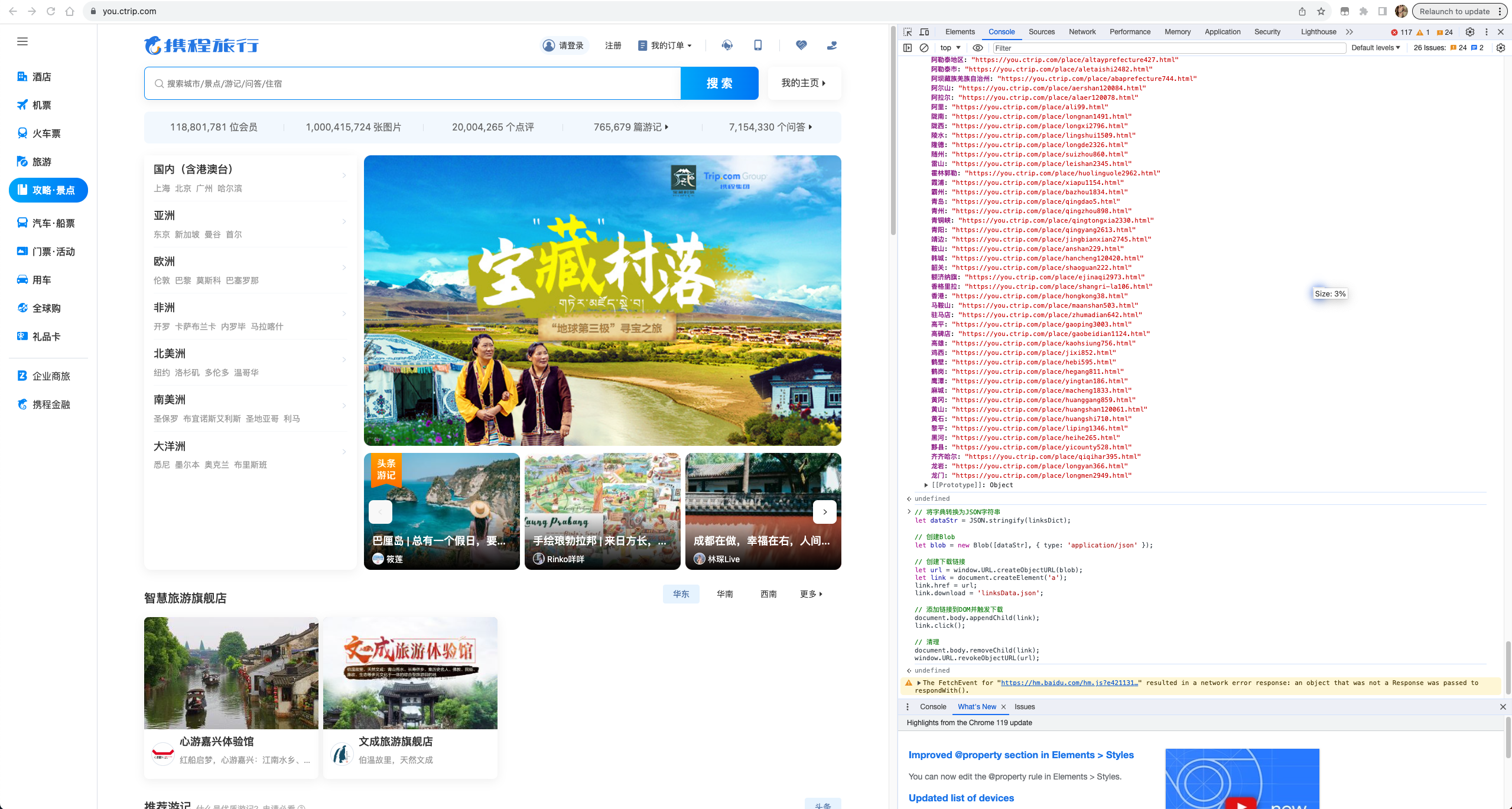Screen dimensions: 1512x809
Task: Open Updated list of devices link
Action: coord(961,798)
